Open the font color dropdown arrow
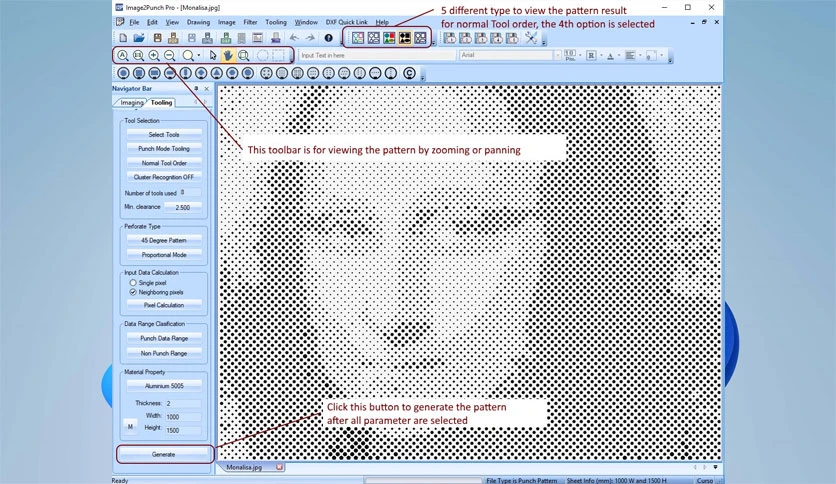Viewport: 836px width, 484px height. click(x=618, y=55)
